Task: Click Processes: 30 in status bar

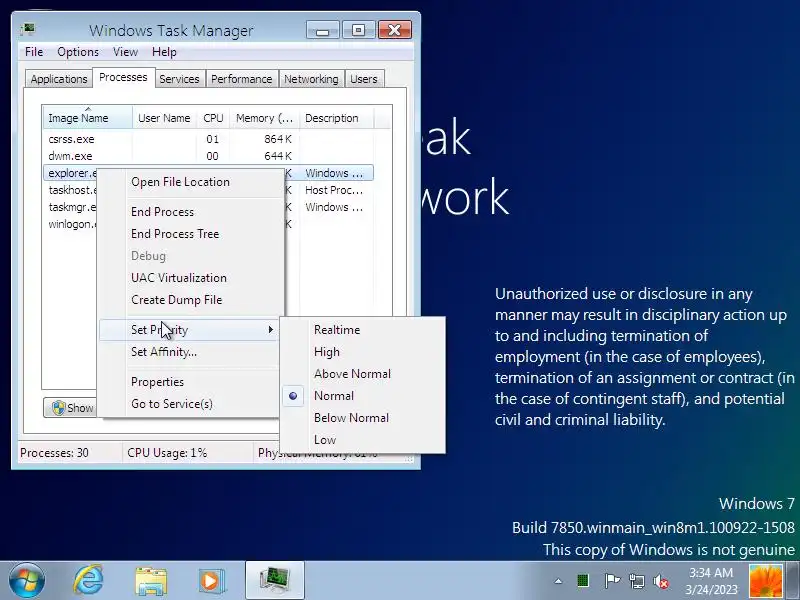Action: point(54,453)
